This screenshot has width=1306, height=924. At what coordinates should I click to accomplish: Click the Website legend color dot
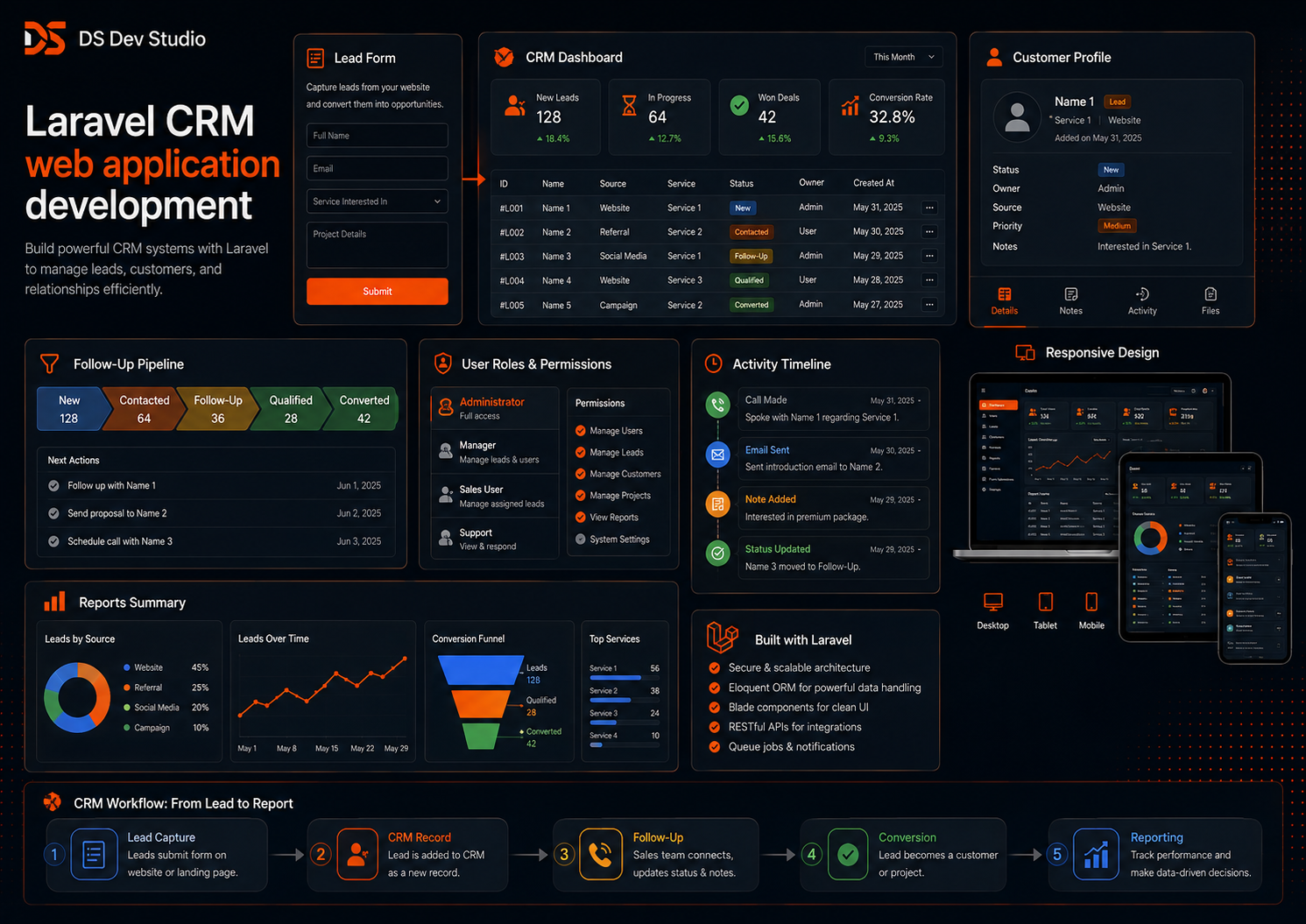[127, 667]
